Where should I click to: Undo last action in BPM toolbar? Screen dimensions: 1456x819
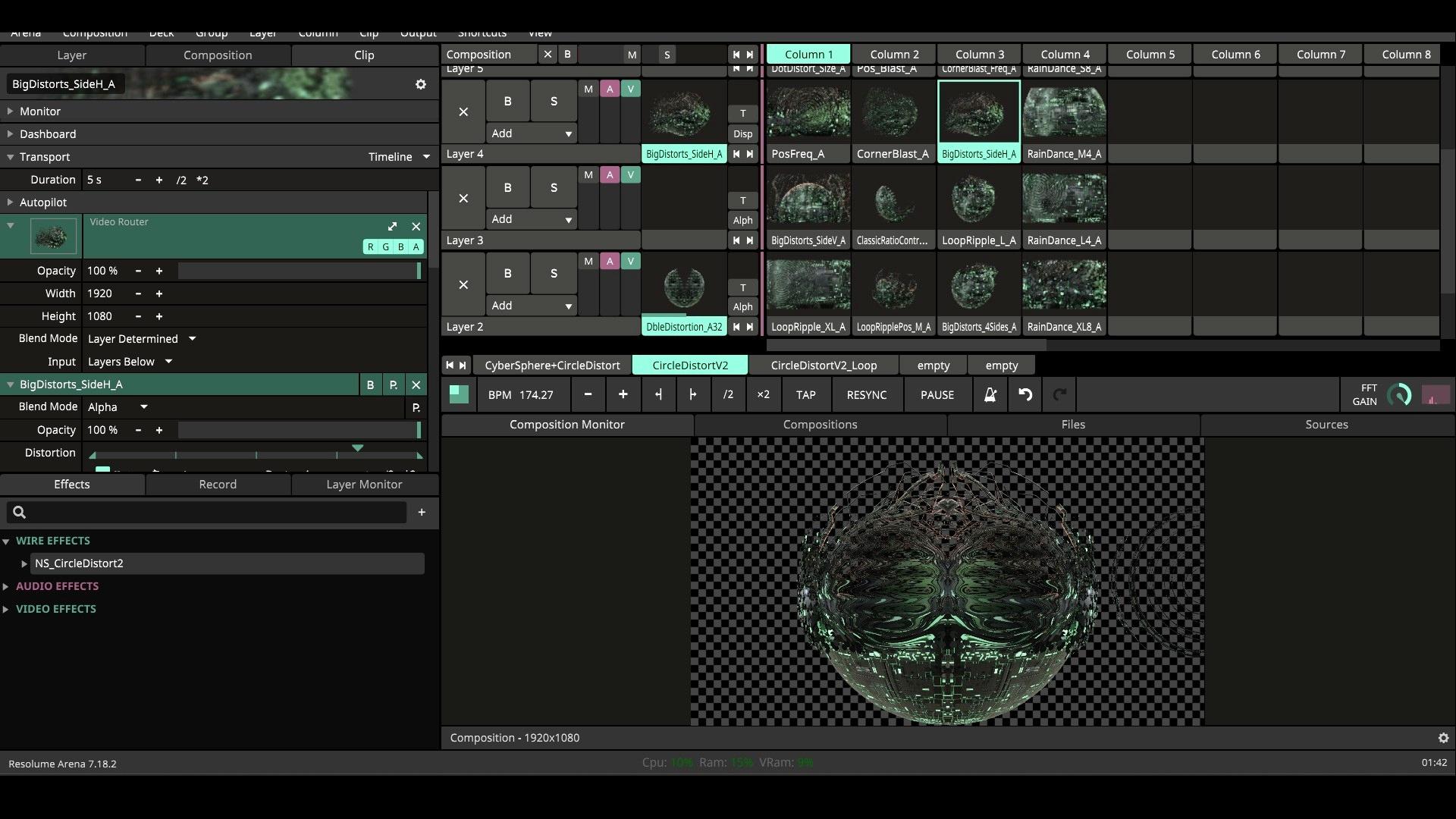(1025, 395)
